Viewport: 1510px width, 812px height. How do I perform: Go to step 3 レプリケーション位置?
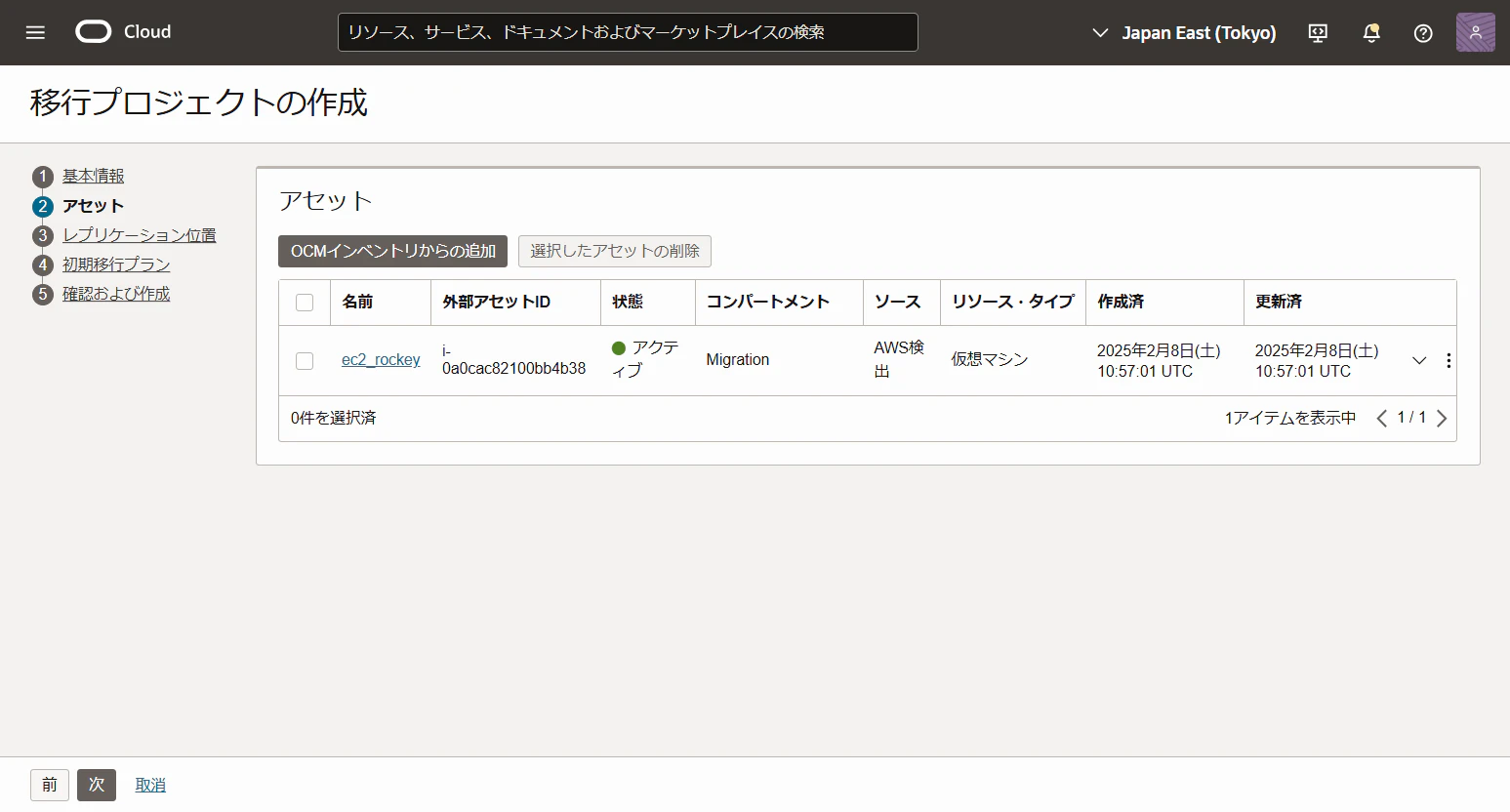click(140, 235)
